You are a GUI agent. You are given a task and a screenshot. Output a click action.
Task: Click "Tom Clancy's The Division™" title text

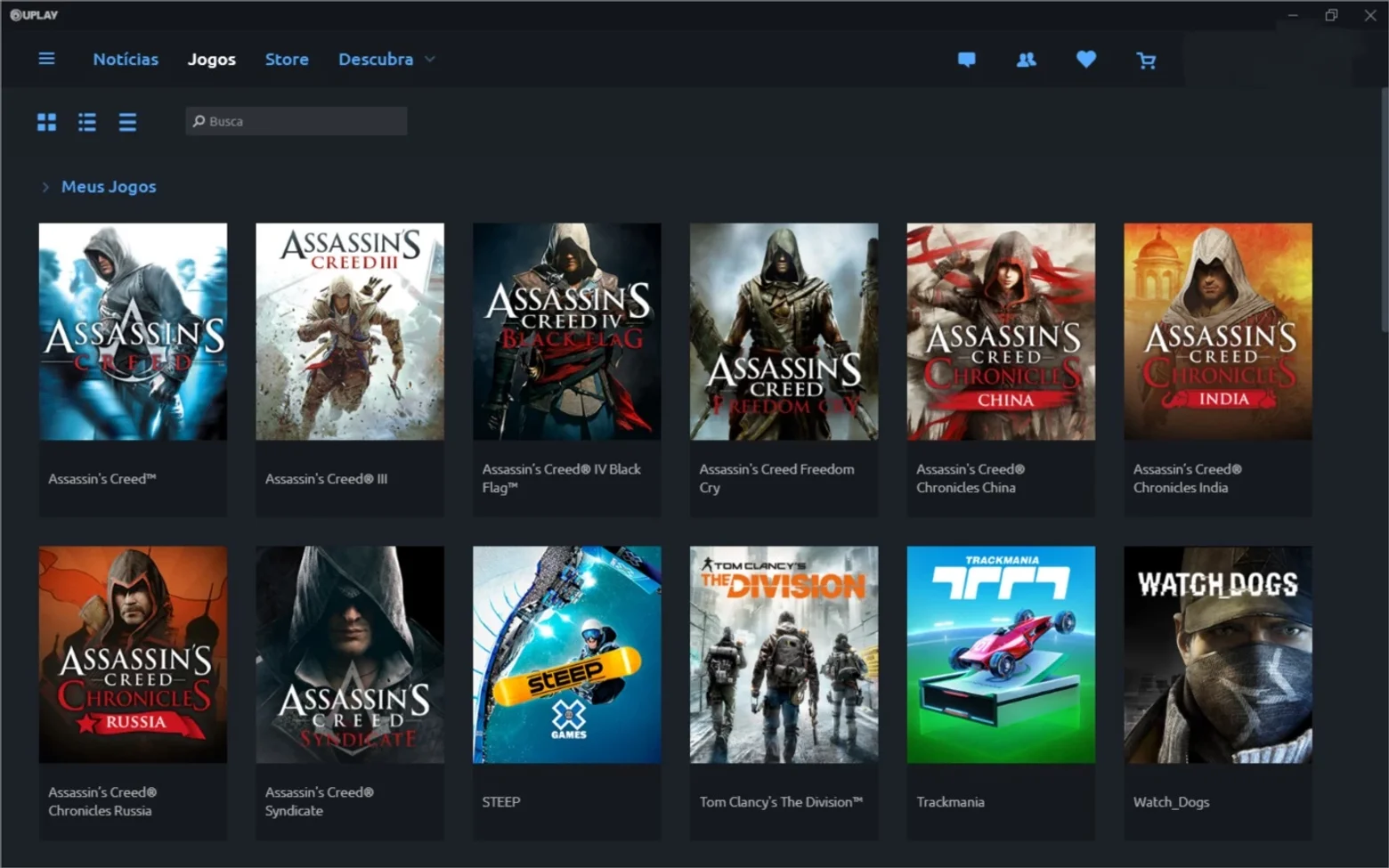781,802
